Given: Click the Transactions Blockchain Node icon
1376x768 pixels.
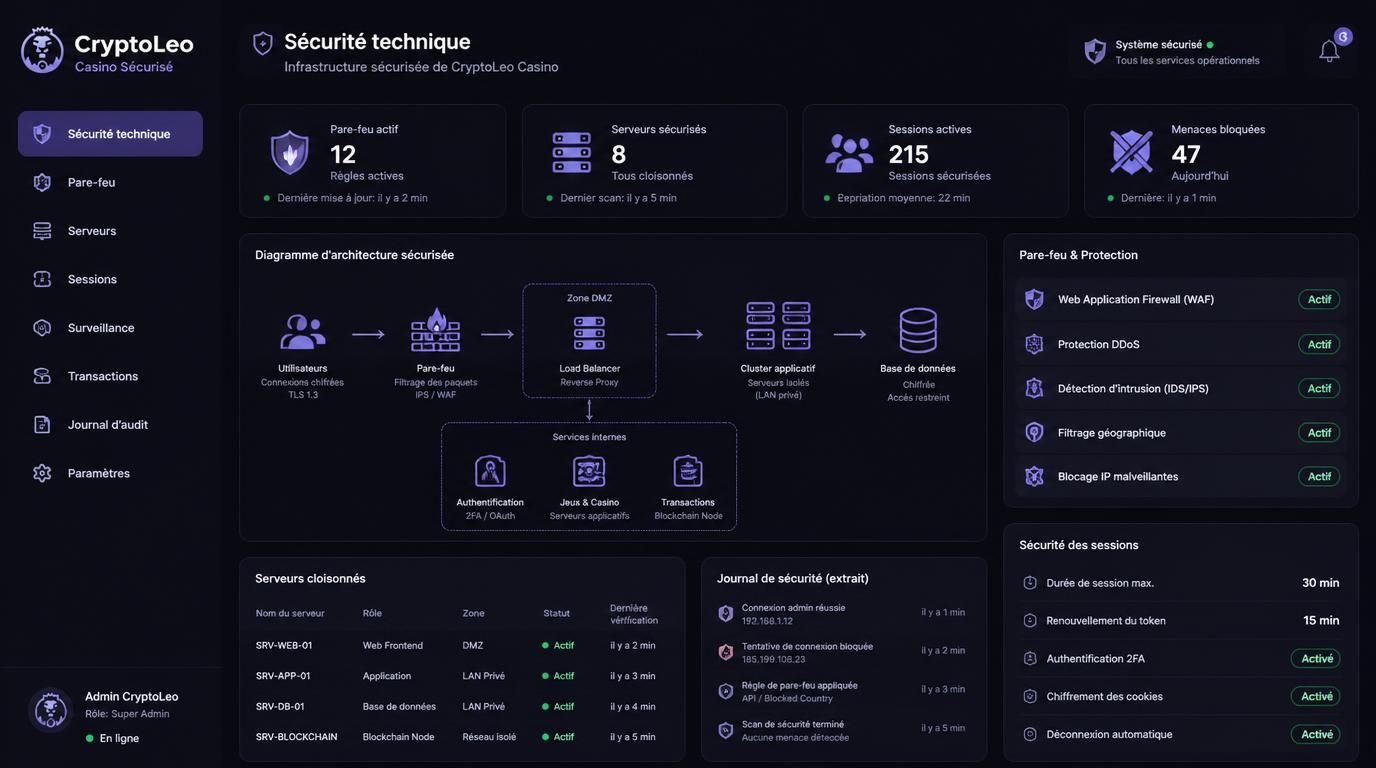Looking at the screenshot, I should tap(688, 471).
